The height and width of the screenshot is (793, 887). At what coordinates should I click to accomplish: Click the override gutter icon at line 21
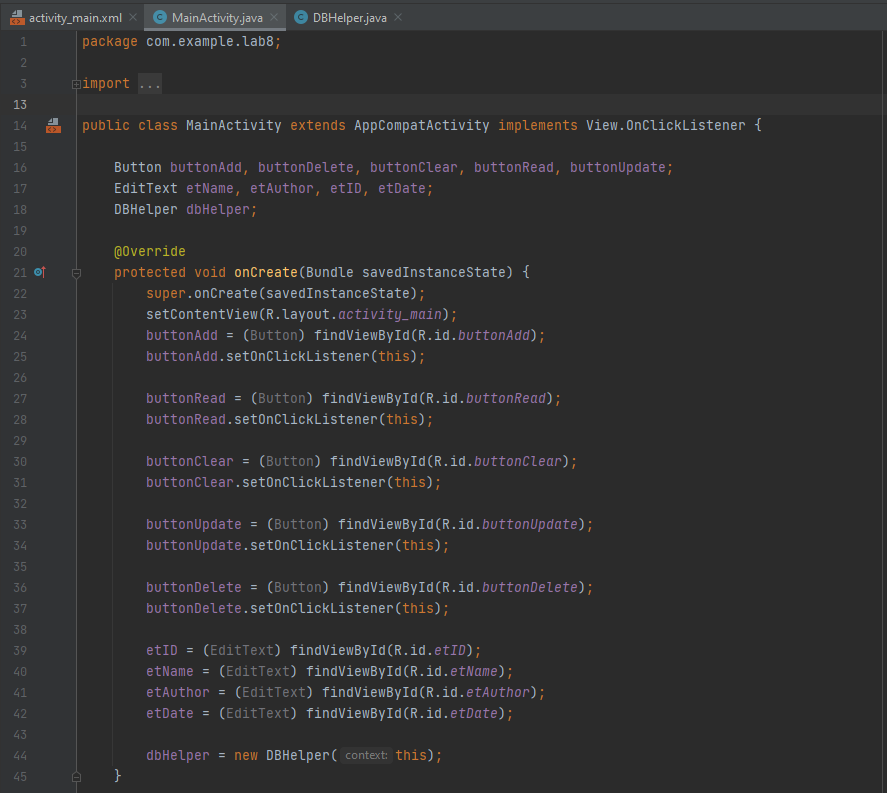point(39,272)
